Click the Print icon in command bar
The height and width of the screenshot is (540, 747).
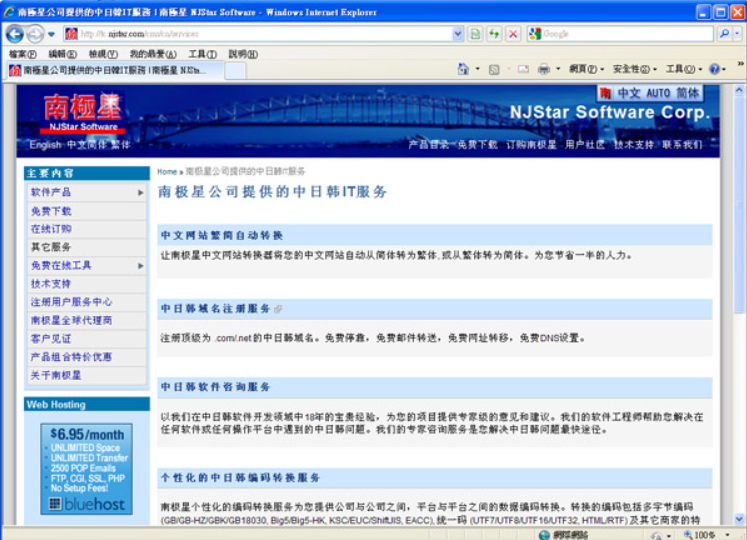[x=544, y=70]
